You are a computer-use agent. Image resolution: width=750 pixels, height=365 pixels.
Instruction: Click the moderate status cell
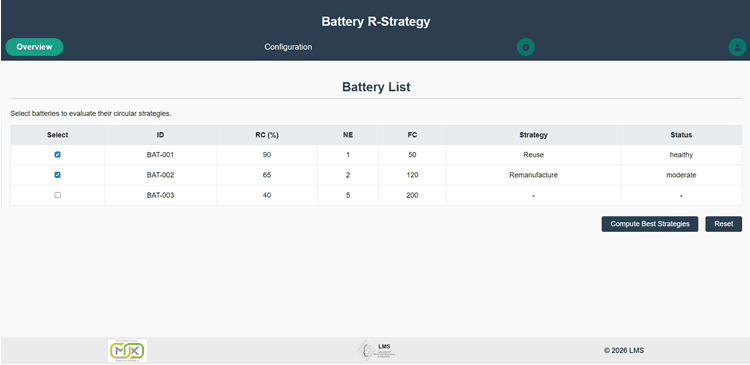point(681,175)
